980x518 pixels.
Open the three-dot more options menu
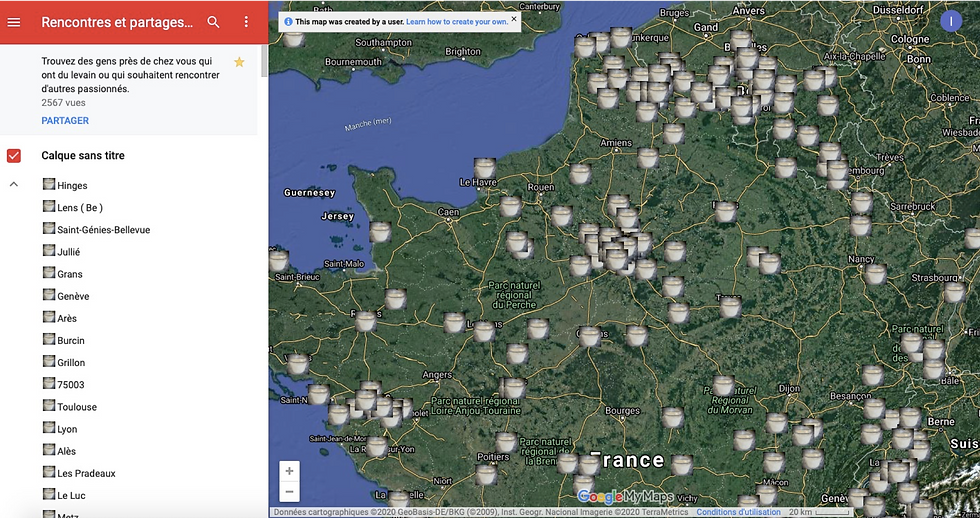pos(246,22)
